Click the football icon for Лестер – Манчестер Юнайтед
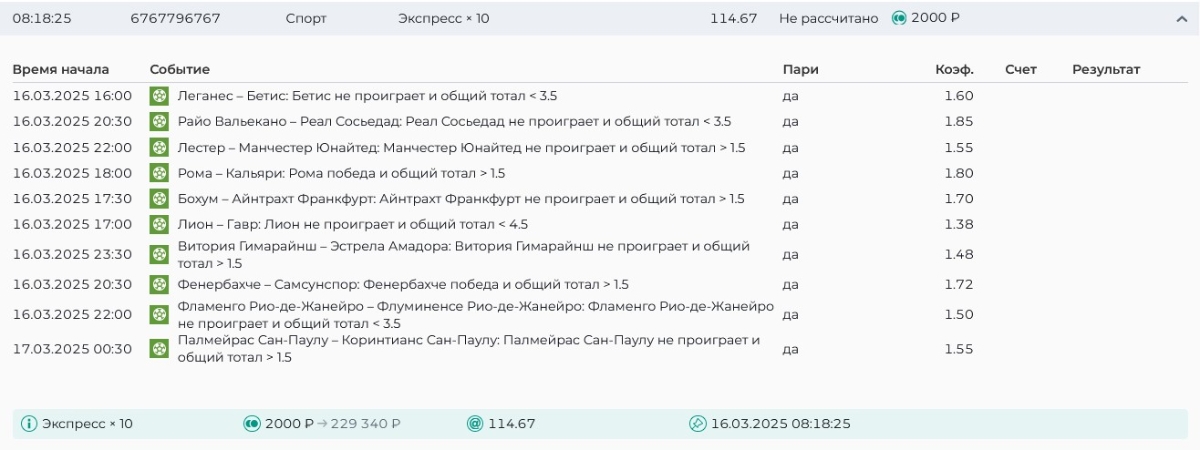 click(158, 147)
